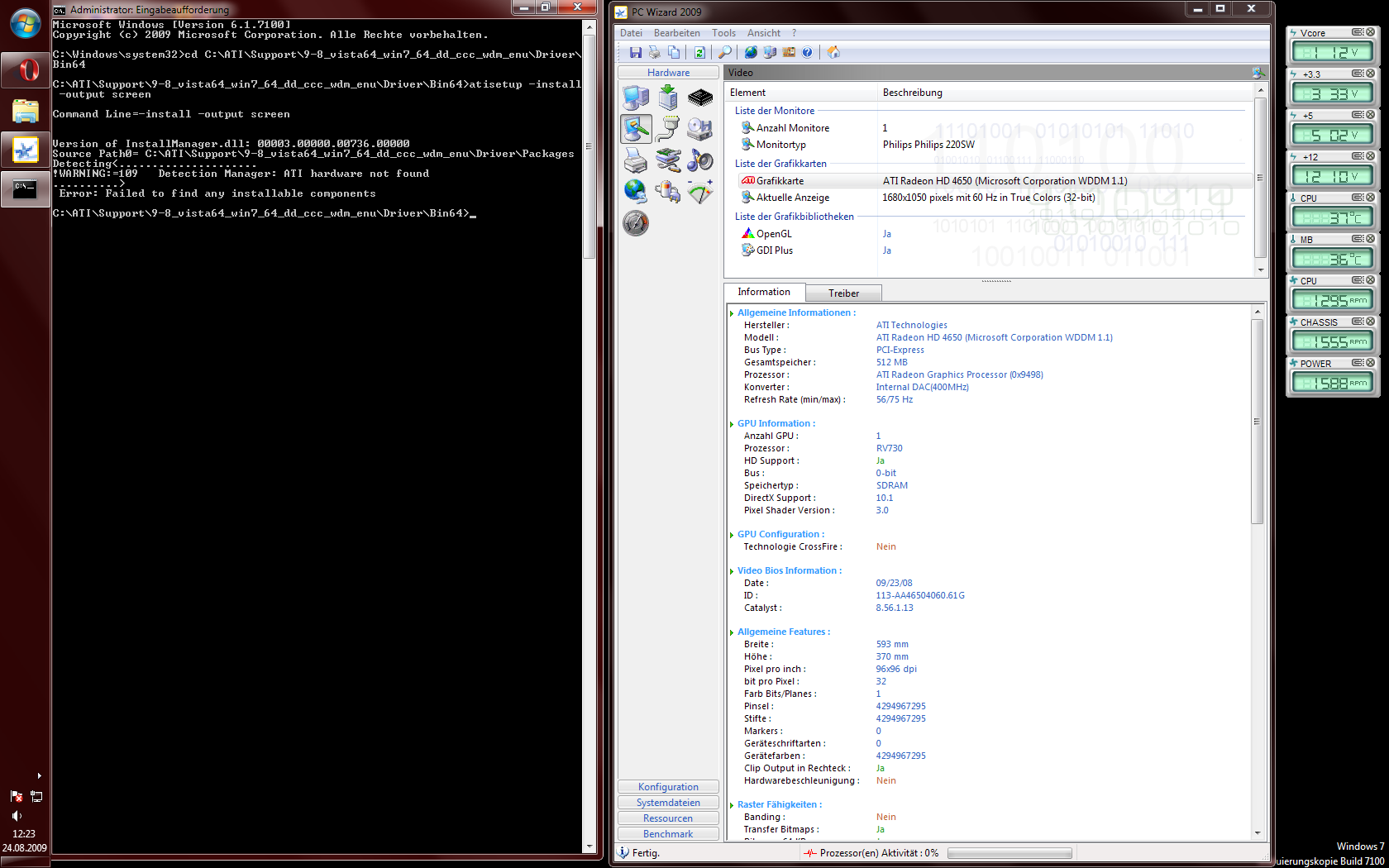The width and height of the screenshot is (1389, 868).
Task: Select the round gray speedometer icon
Action: (636, 223)
